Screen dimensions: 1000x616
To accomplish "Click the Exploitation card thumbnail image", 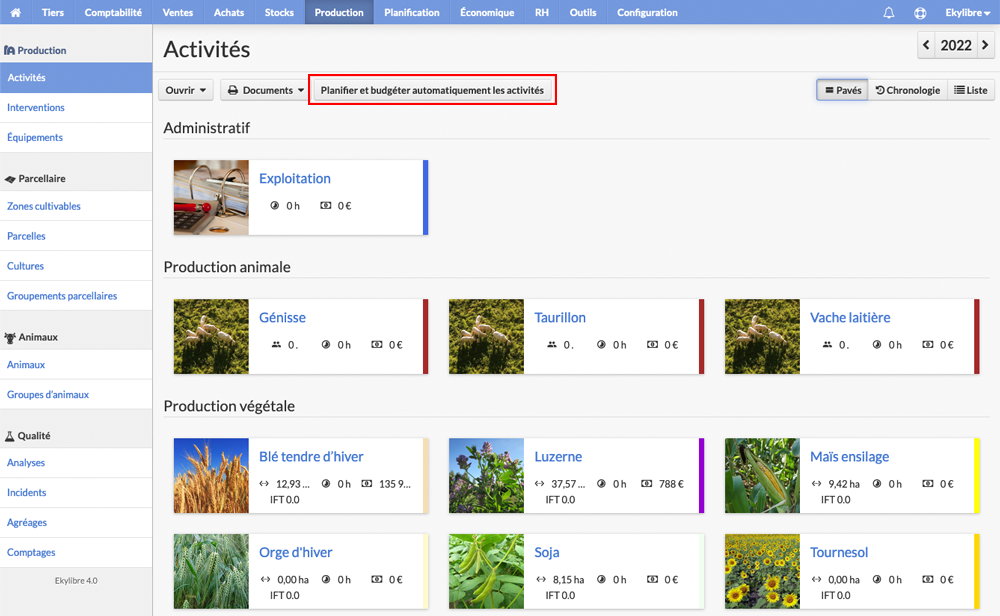I will coord(211,198).
